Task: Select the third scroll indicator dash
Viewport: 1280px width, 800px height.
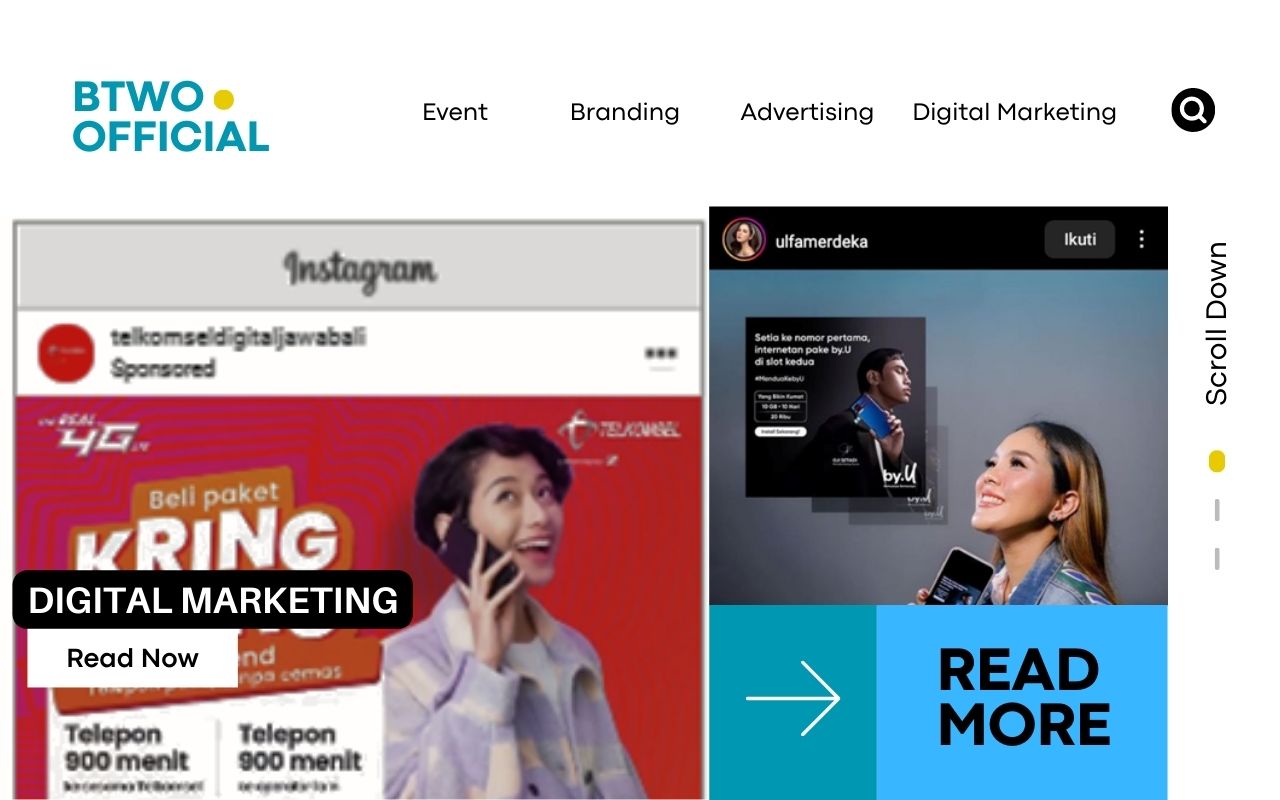Action: click(x=1217, y=558)
